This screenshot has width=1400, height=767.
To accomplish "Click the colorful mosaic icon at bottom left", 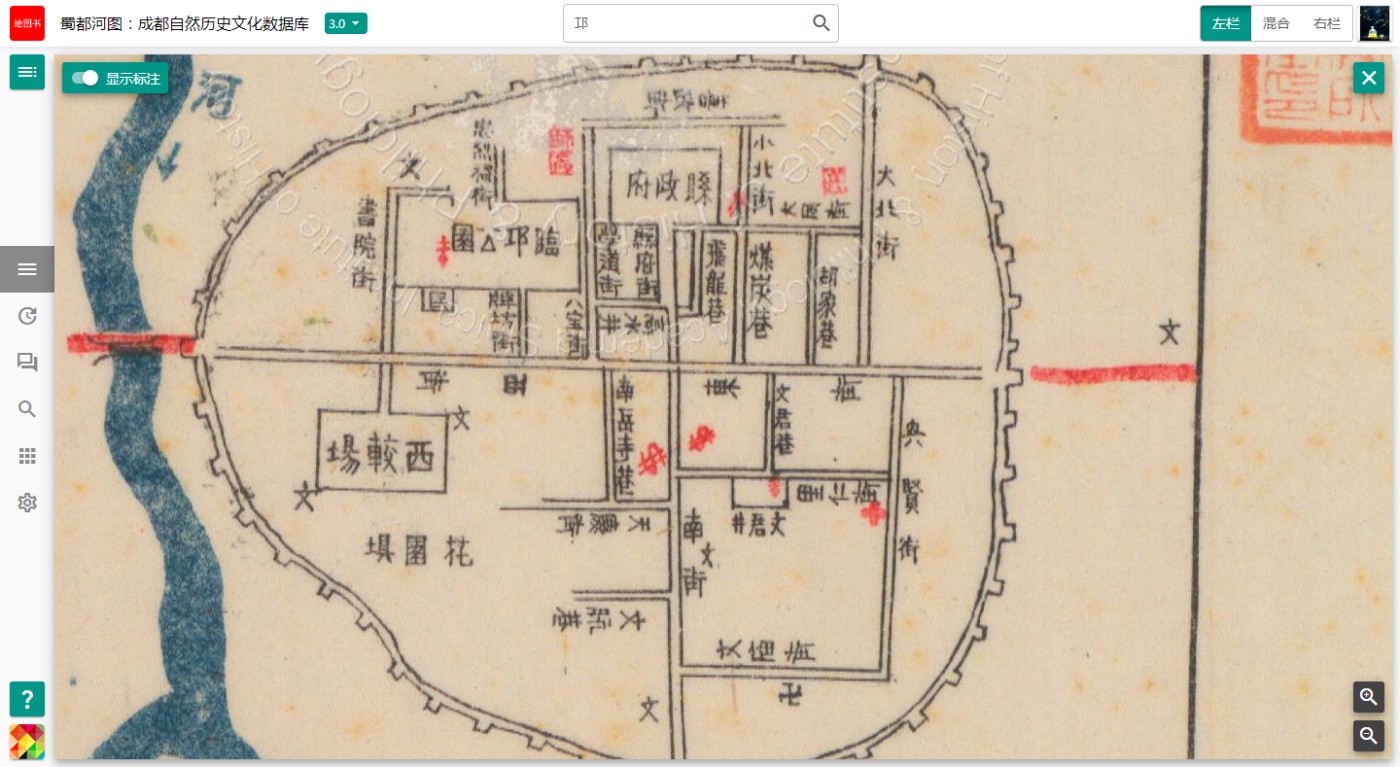I will [x=27, y=741].
